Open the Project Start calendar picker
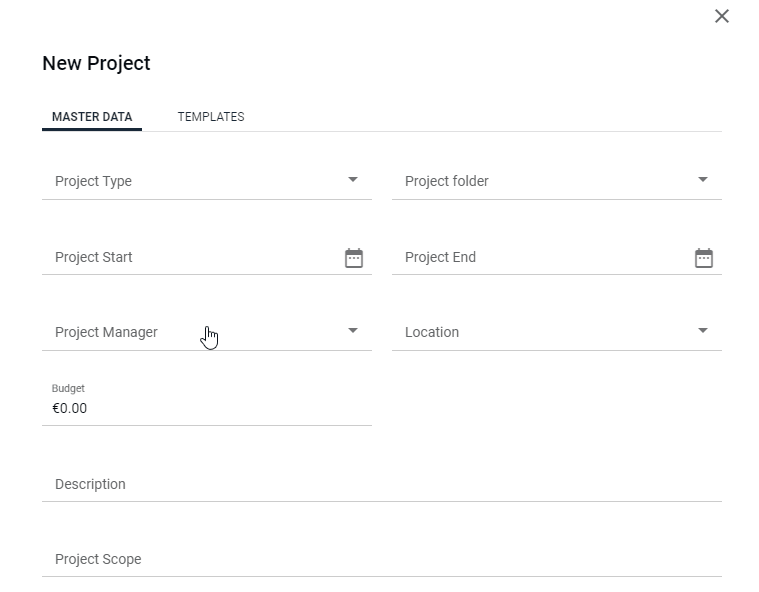Screen dimensions: 759x592 [x=354, y=258]
